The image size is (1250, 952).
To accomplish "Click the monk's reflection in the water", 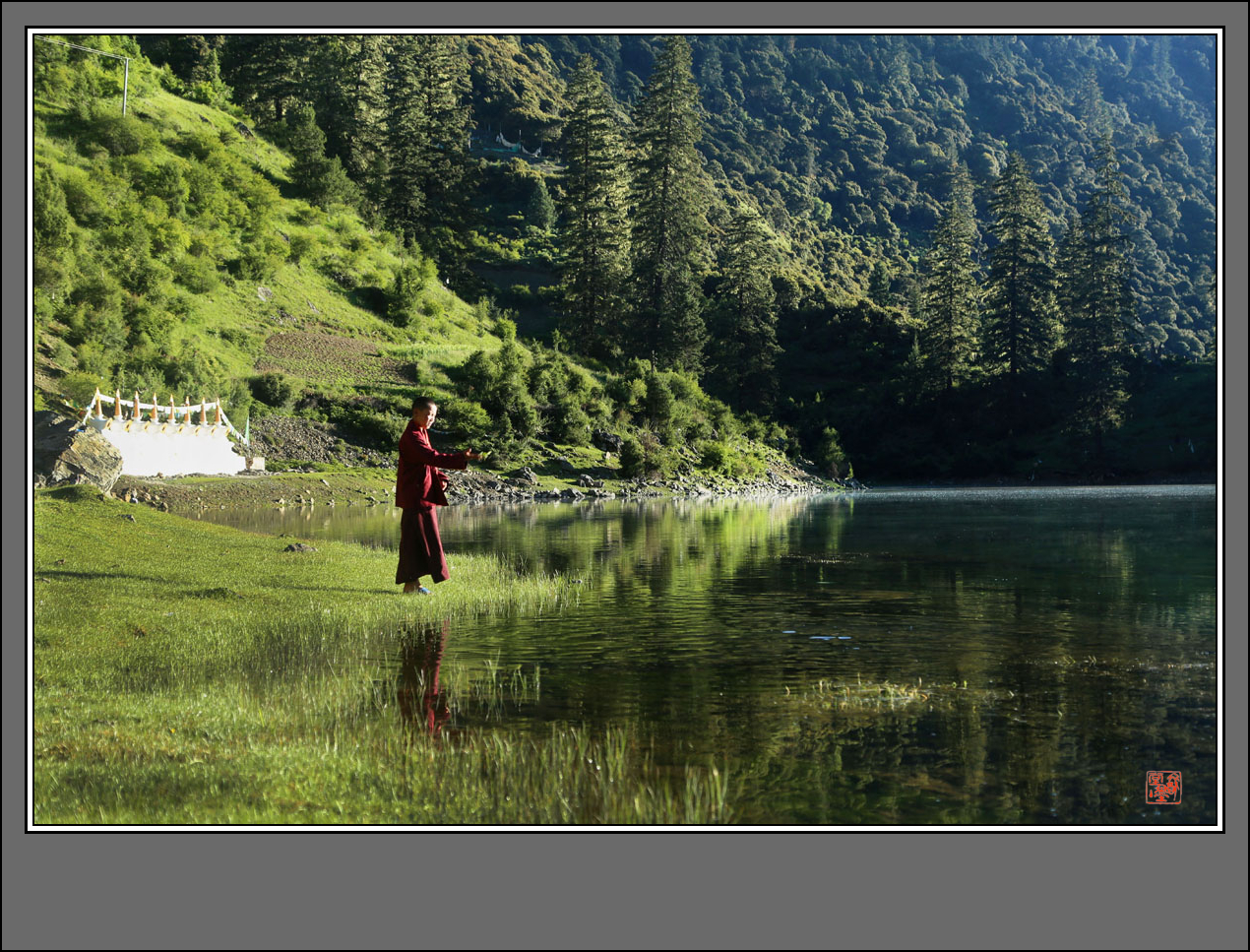I will coord(424,679).
